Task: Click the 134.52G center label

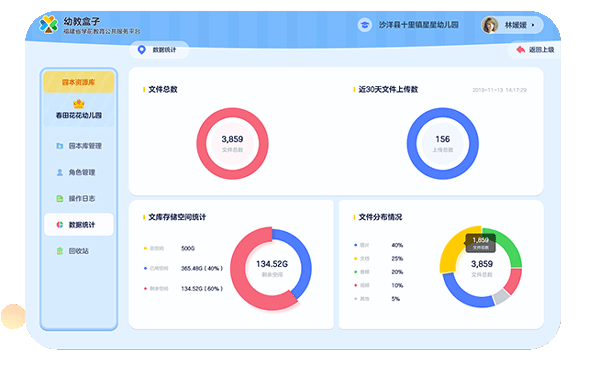Action: [x=272, y=264]
